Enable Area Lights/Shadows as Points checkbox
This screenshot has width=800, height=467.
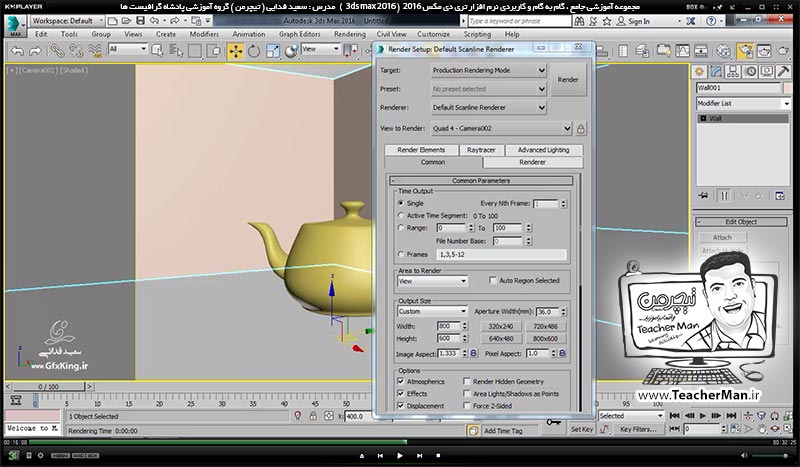click(466, 394)
